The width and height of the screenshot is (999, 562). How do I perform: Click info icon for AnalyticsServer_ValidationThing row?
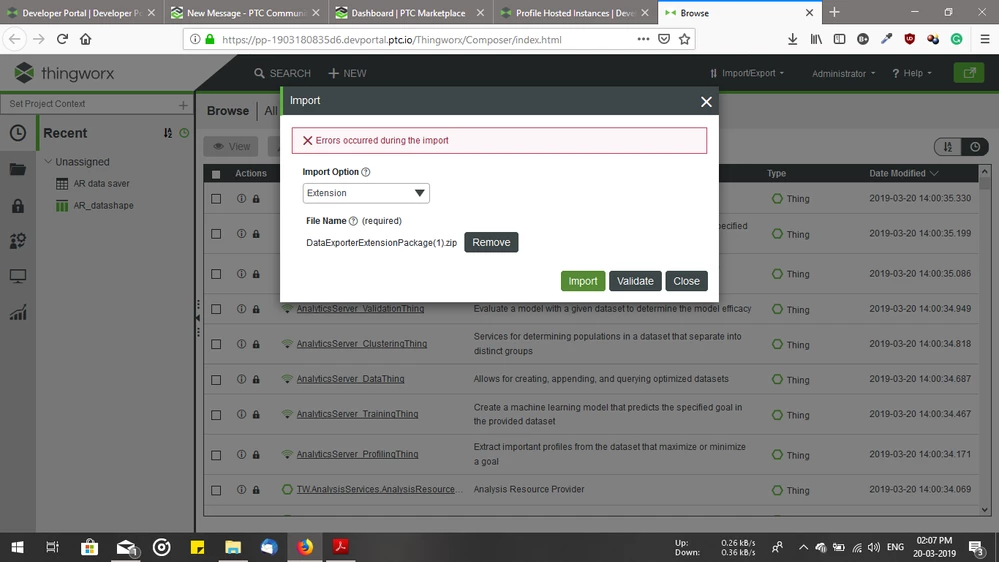(x=241, y=308)
